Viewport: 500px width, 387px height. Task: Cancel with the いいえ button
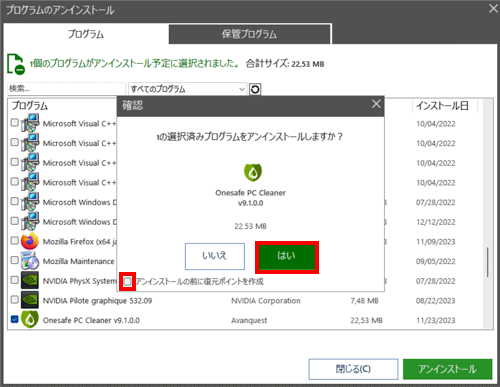pos(215,256)
